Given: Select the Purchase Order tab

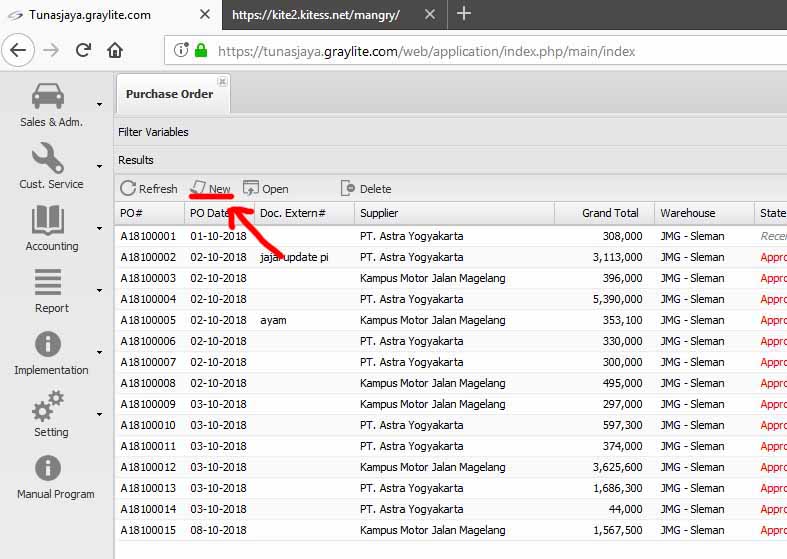Looking at the screenshot, I should pos(170,94).
